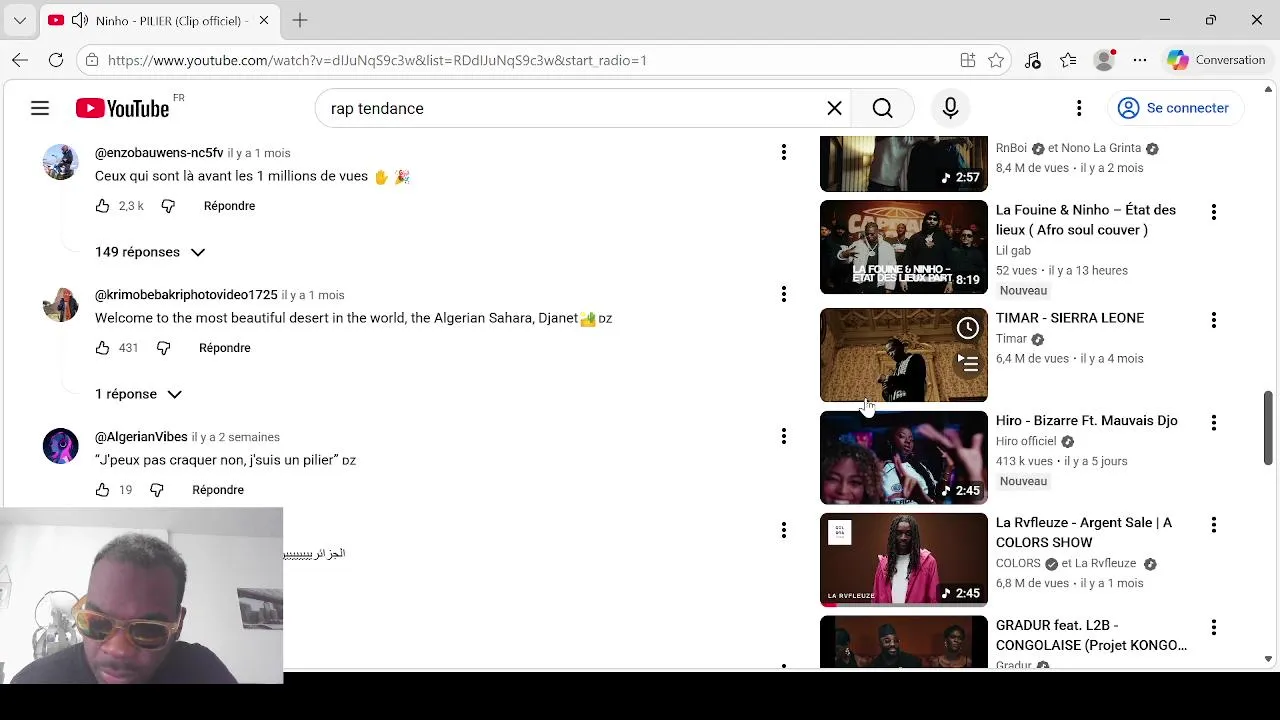Open new browser tab plus button
1280x720 pixels.
click(x=300, y=20)
